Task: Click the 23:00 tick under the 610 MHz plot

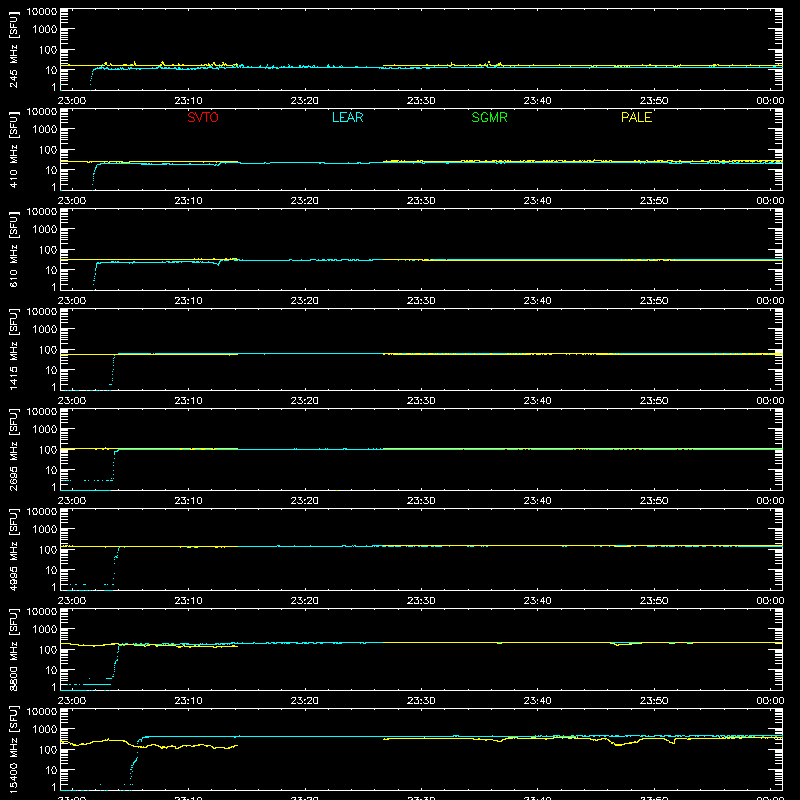Action: pyautogui.click(x=72, y=301)
